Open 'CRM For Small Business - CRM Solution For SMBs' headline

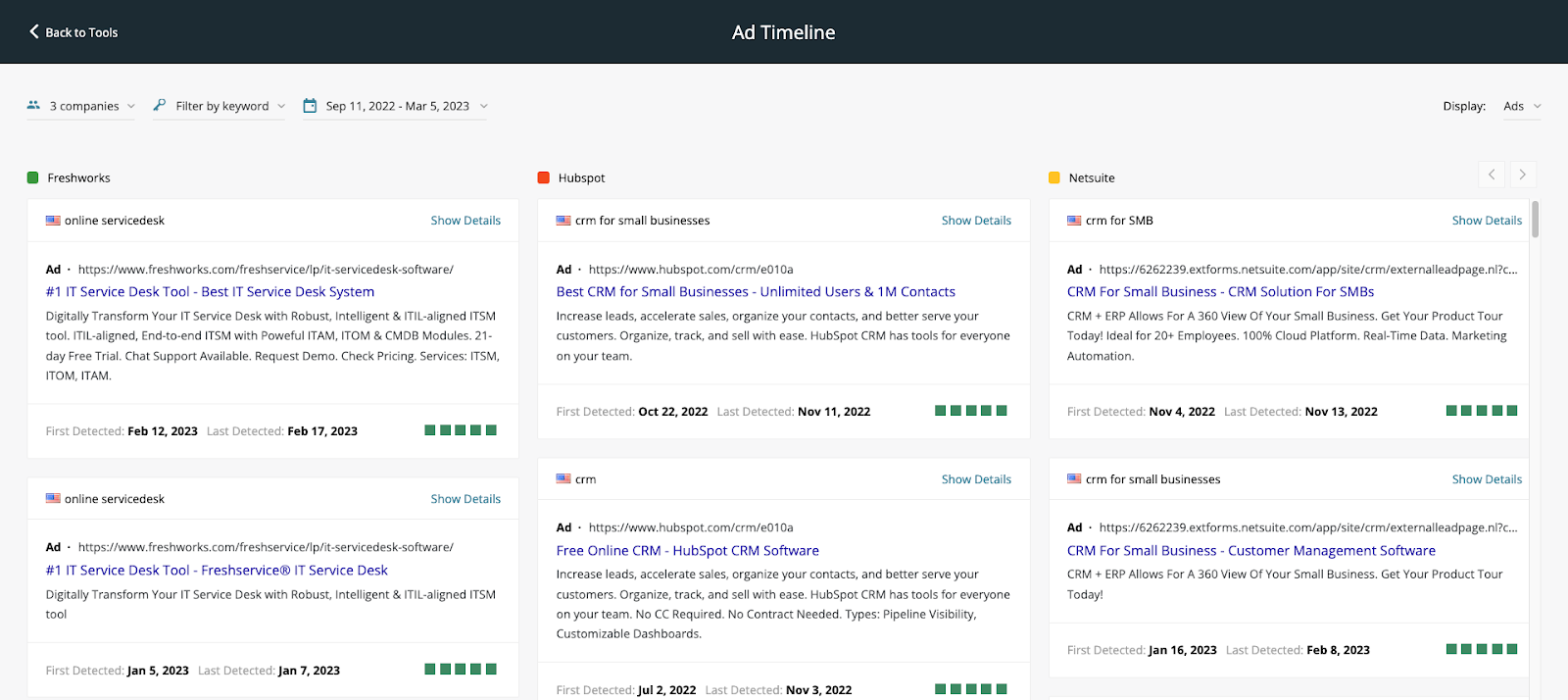1220,292
